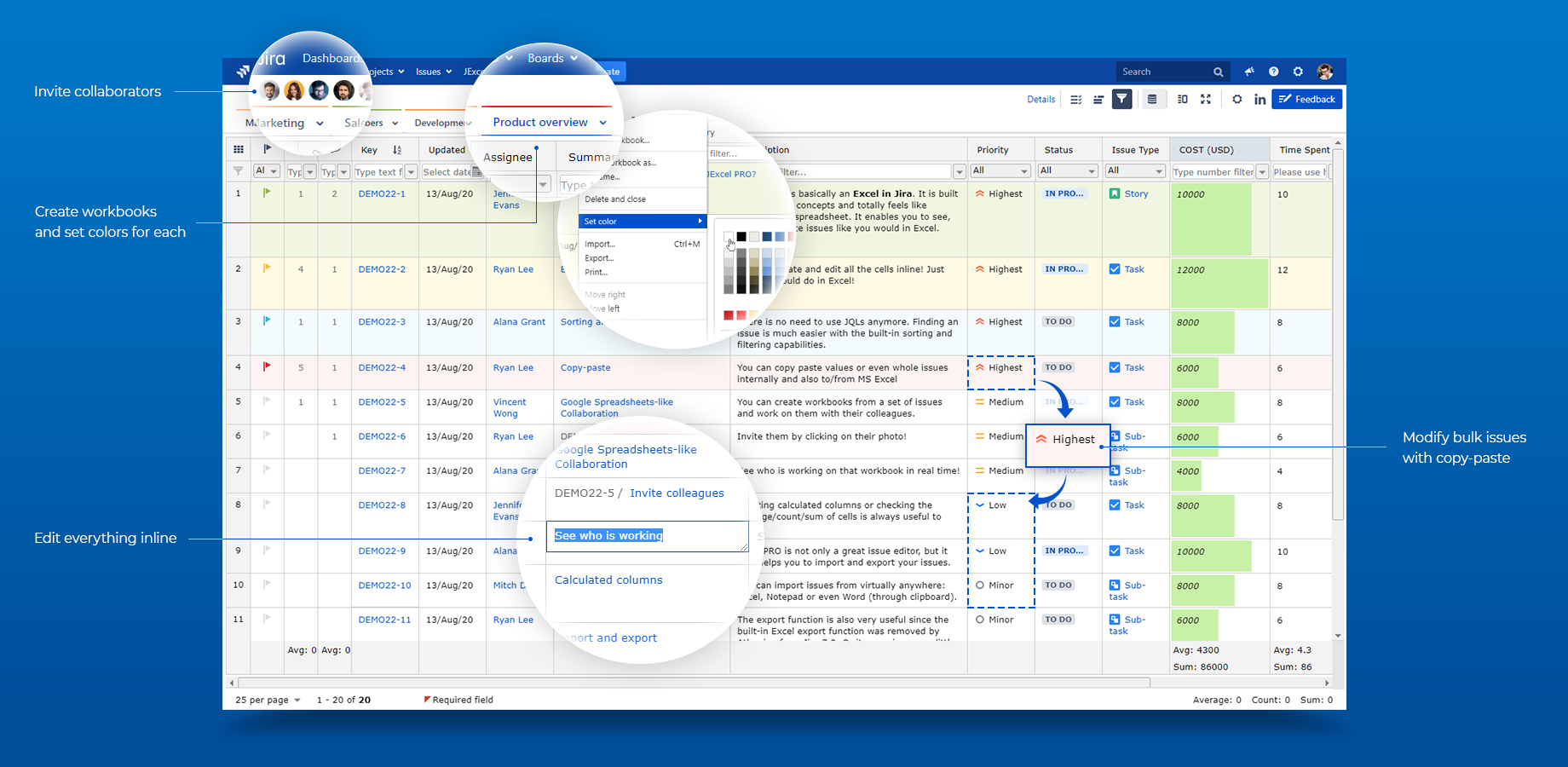The image size is (1568, 767).
Task: Click the See who is working edit field
Action: click(x=647, y=536)
